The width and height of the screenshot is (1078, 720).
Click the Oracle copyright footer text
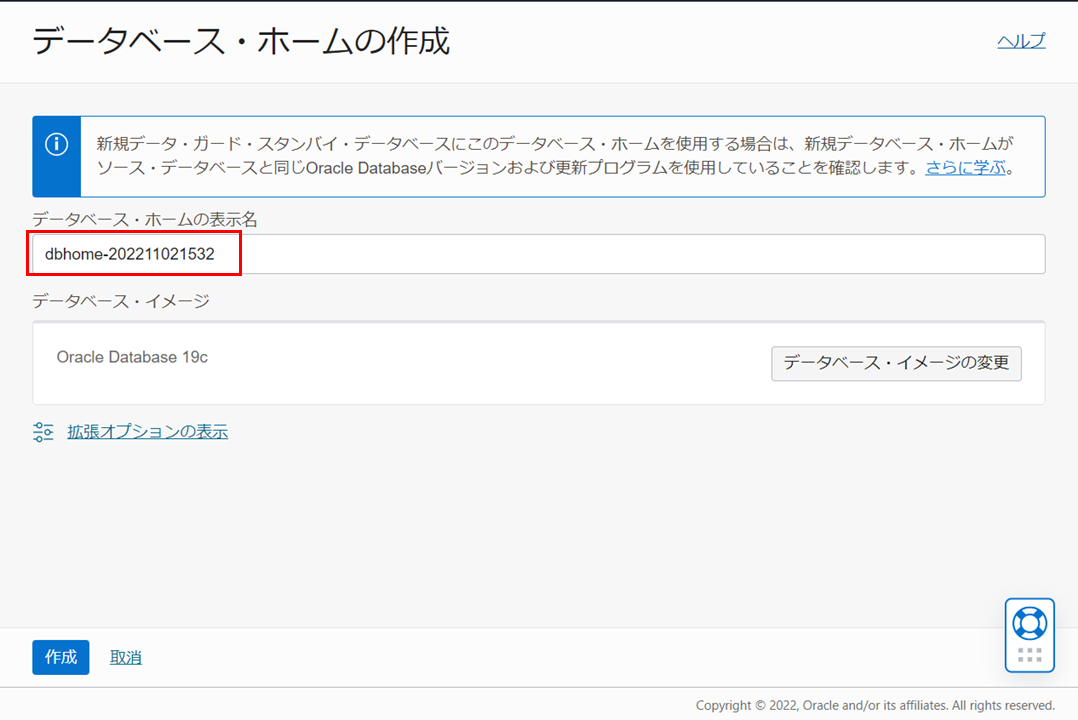pyautogui.click(x=875, y=705)
